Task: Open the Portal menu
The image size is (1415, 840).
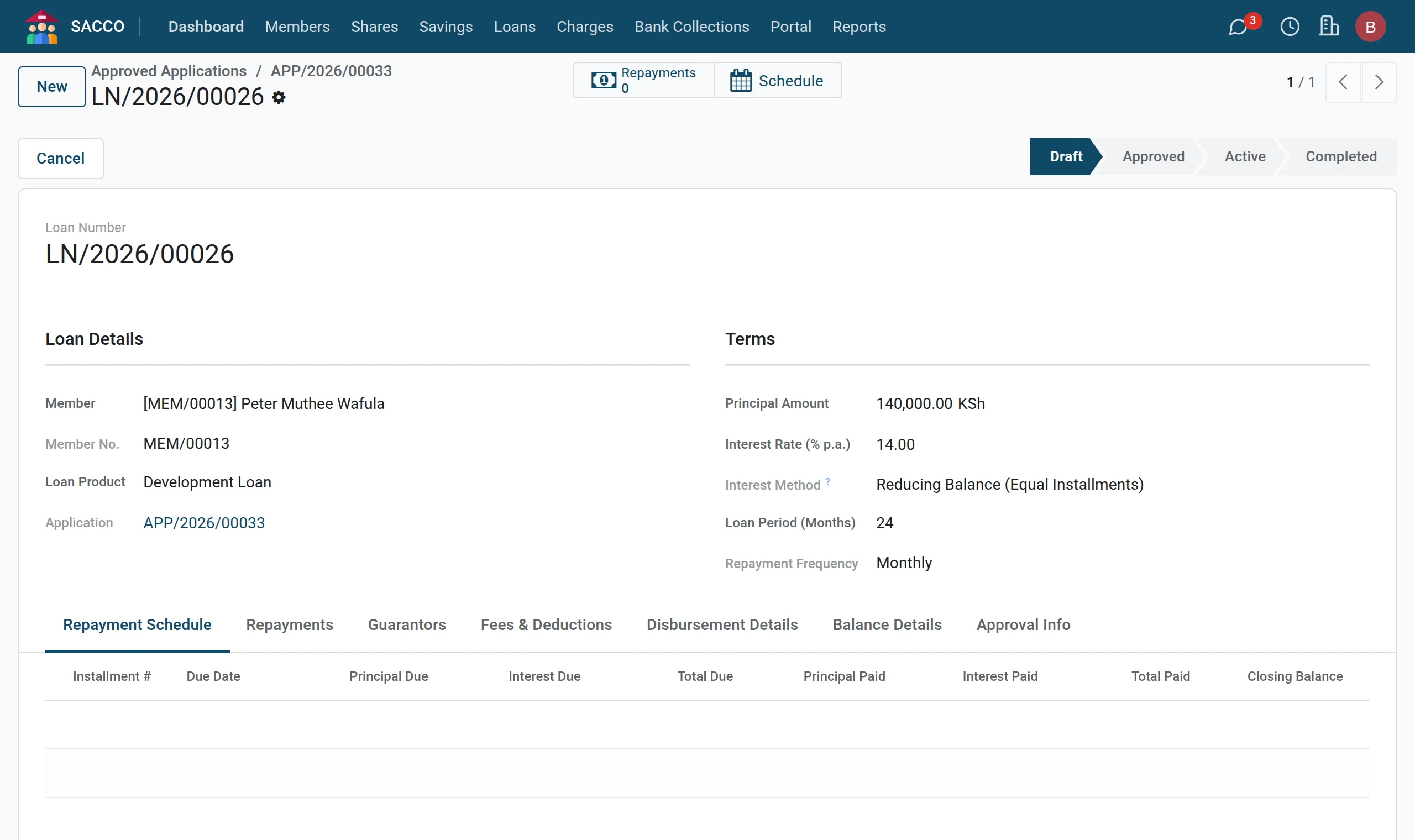Action: pos(791,27)
